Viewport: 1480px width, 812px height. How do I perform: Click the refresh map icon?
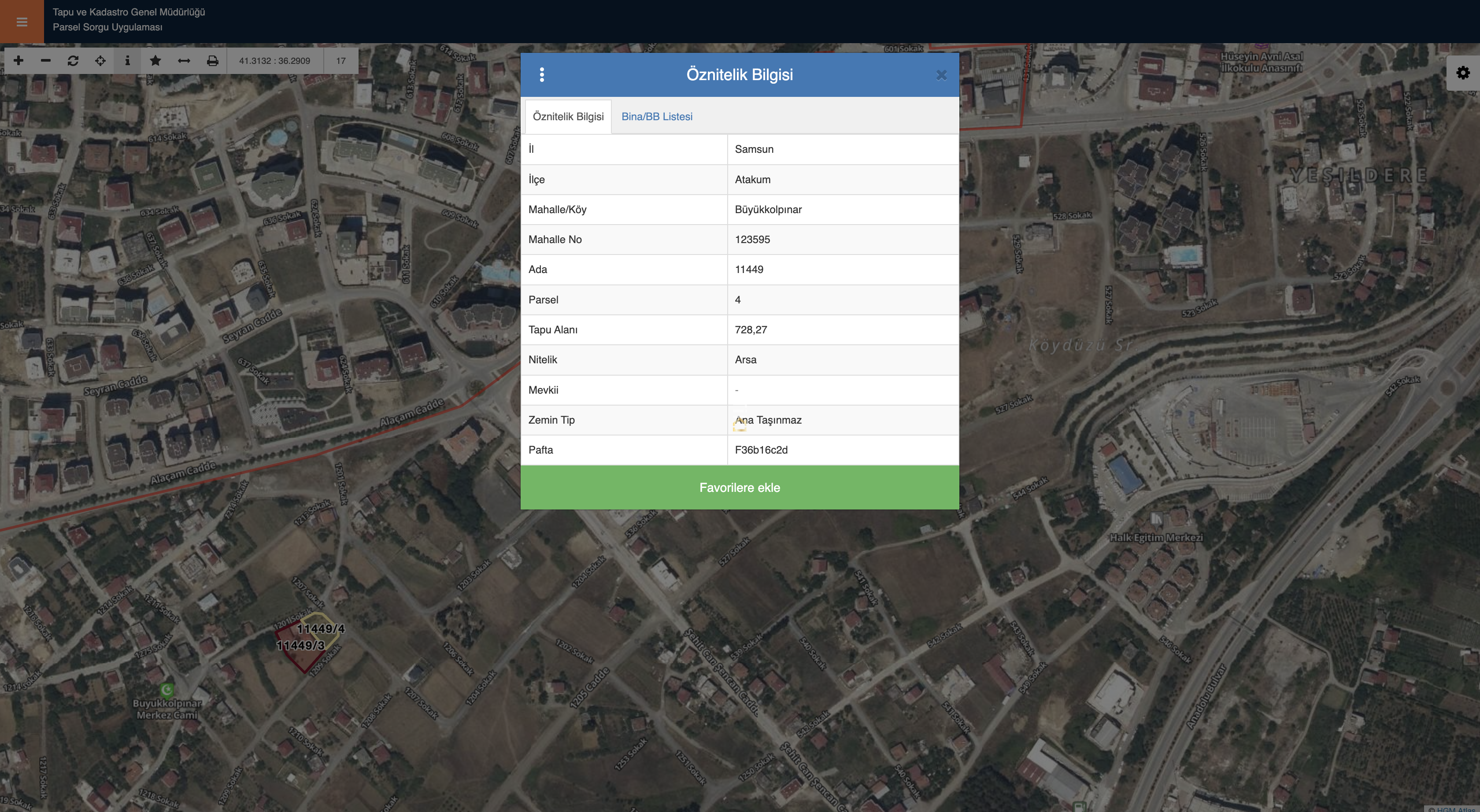tap(73, 61)
